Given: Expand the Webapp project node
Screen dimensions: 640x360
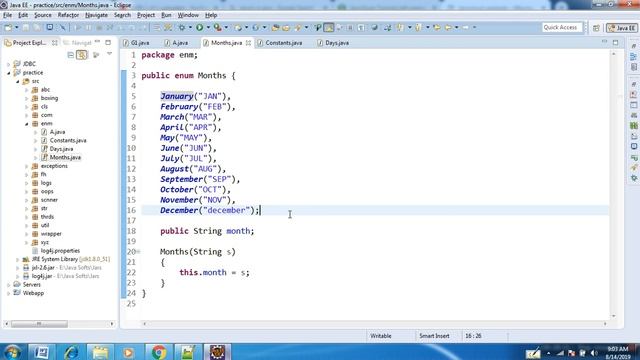Looking at the screenshot, I should (x=9, y=293).
